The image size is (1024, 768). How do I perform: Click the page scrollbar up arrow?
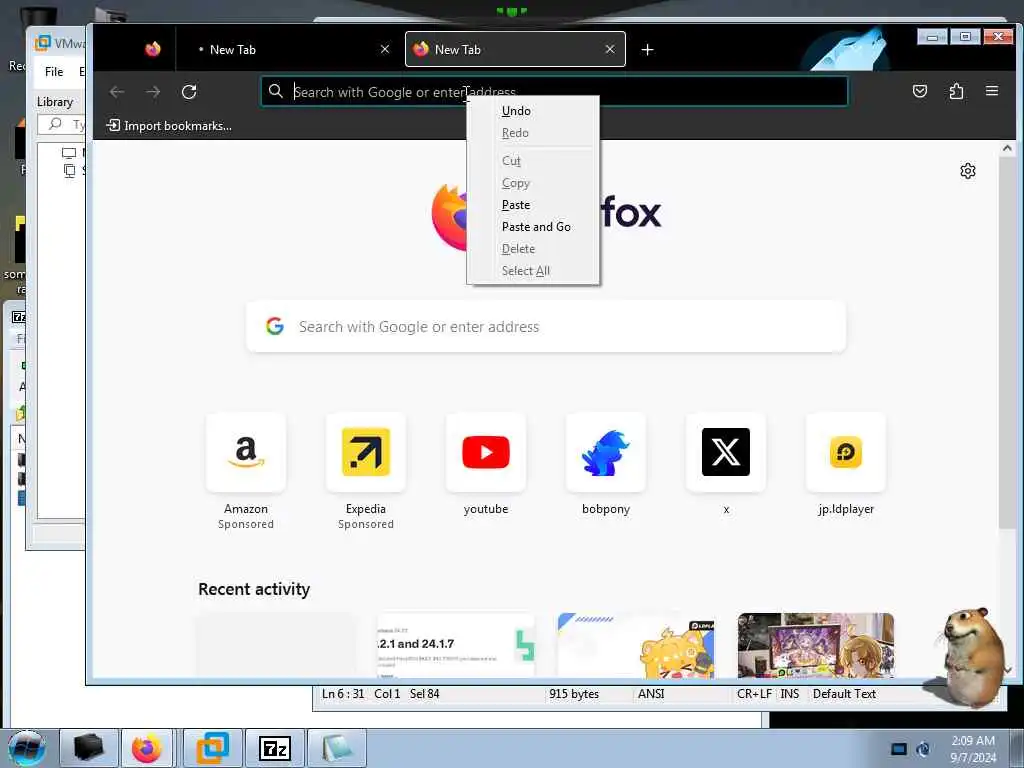[x=1007, y=149]
